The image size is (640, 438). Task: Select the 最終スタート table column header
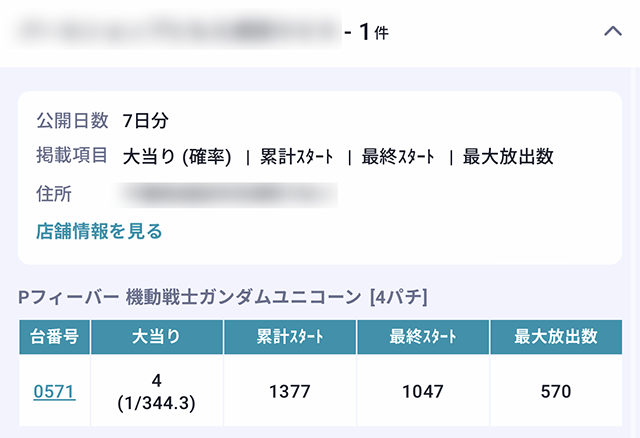423,337
